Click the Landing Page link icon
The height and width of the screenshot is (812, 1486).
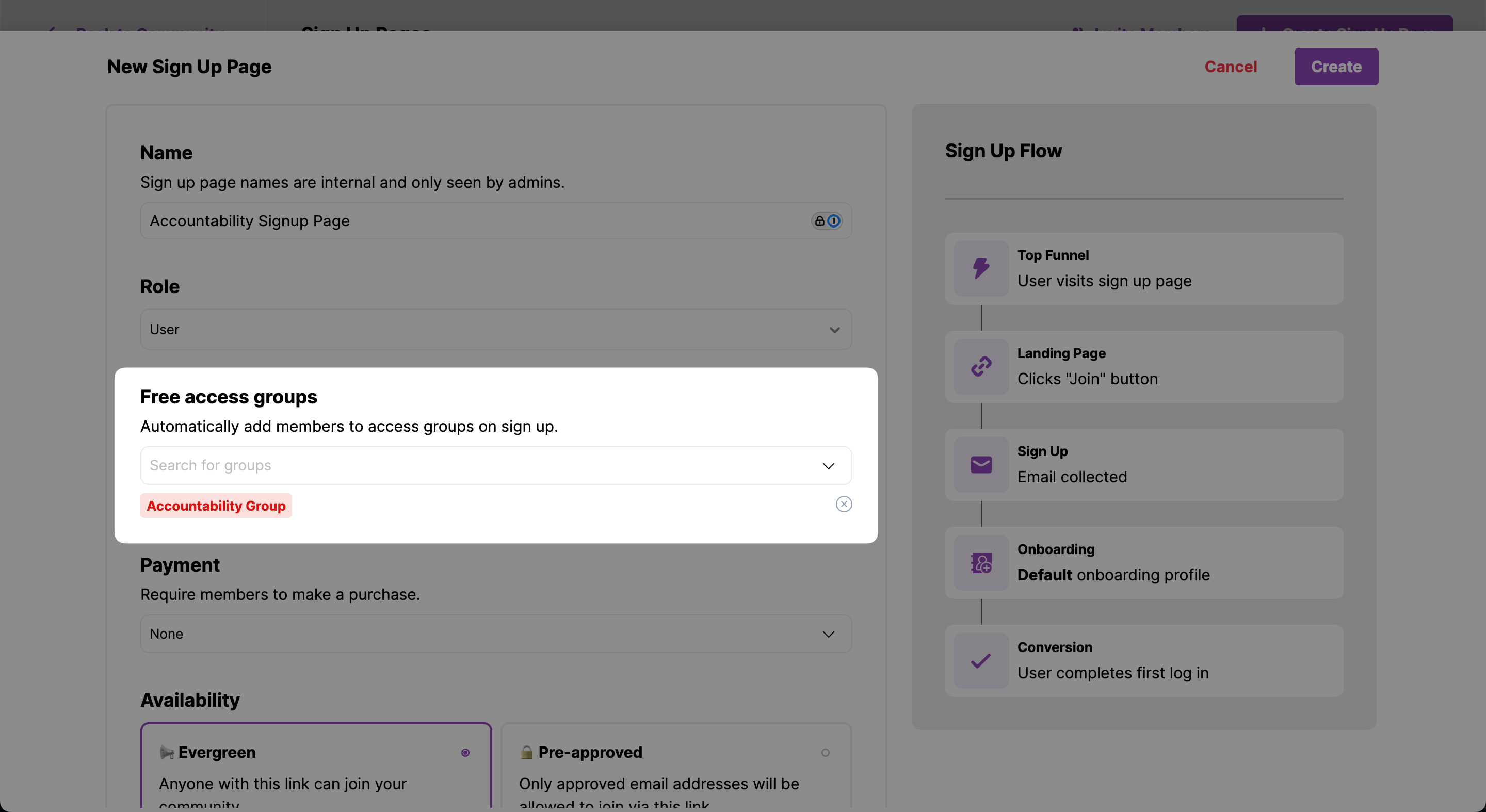pos(981,367)
